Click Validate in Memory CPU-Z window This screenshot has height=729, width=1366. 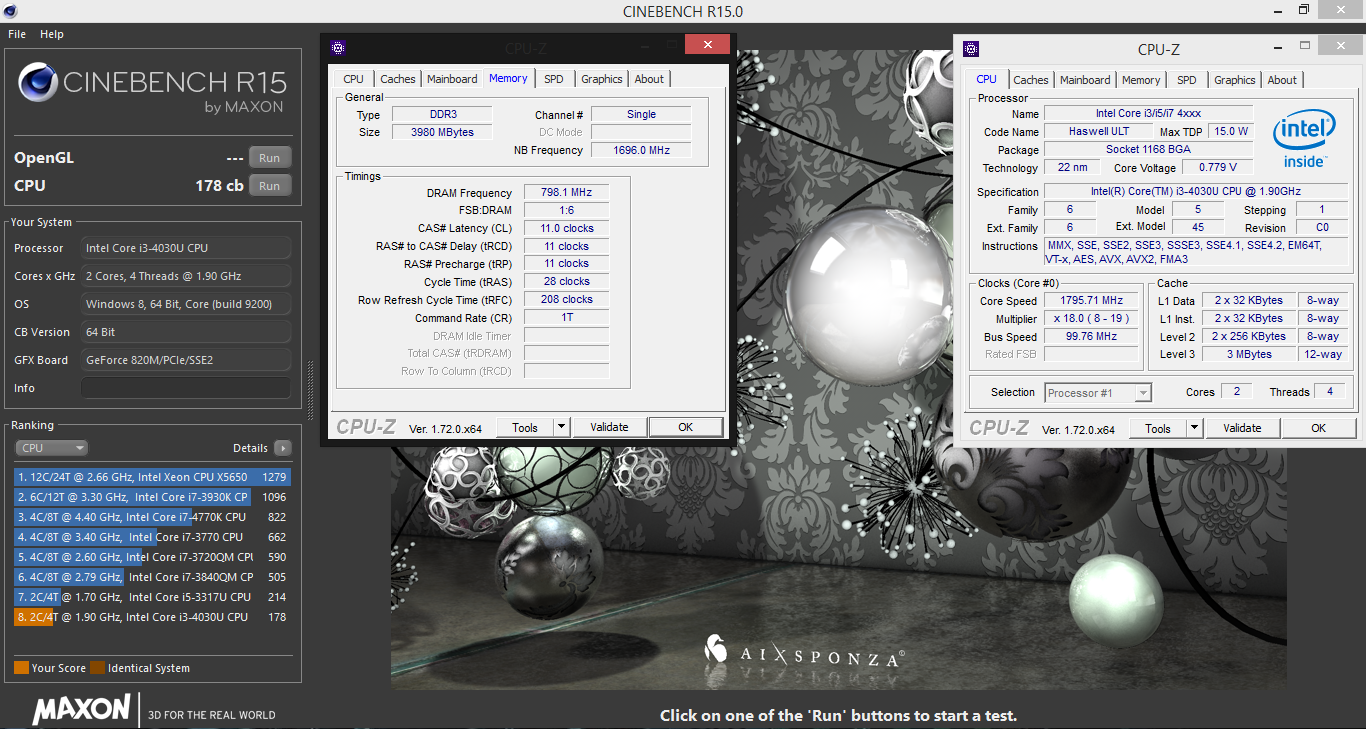tap(609, 427)
